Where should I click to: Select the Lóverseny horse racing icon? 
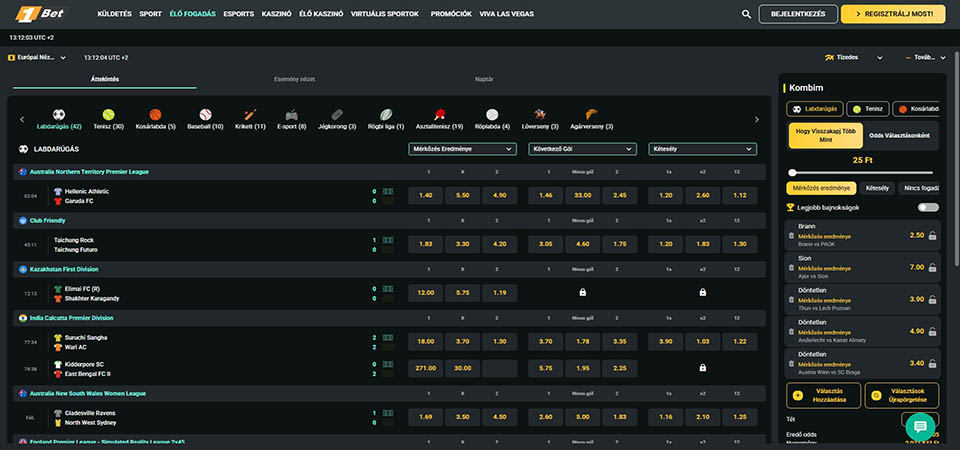pyautogui.click(x=539, y=114)
